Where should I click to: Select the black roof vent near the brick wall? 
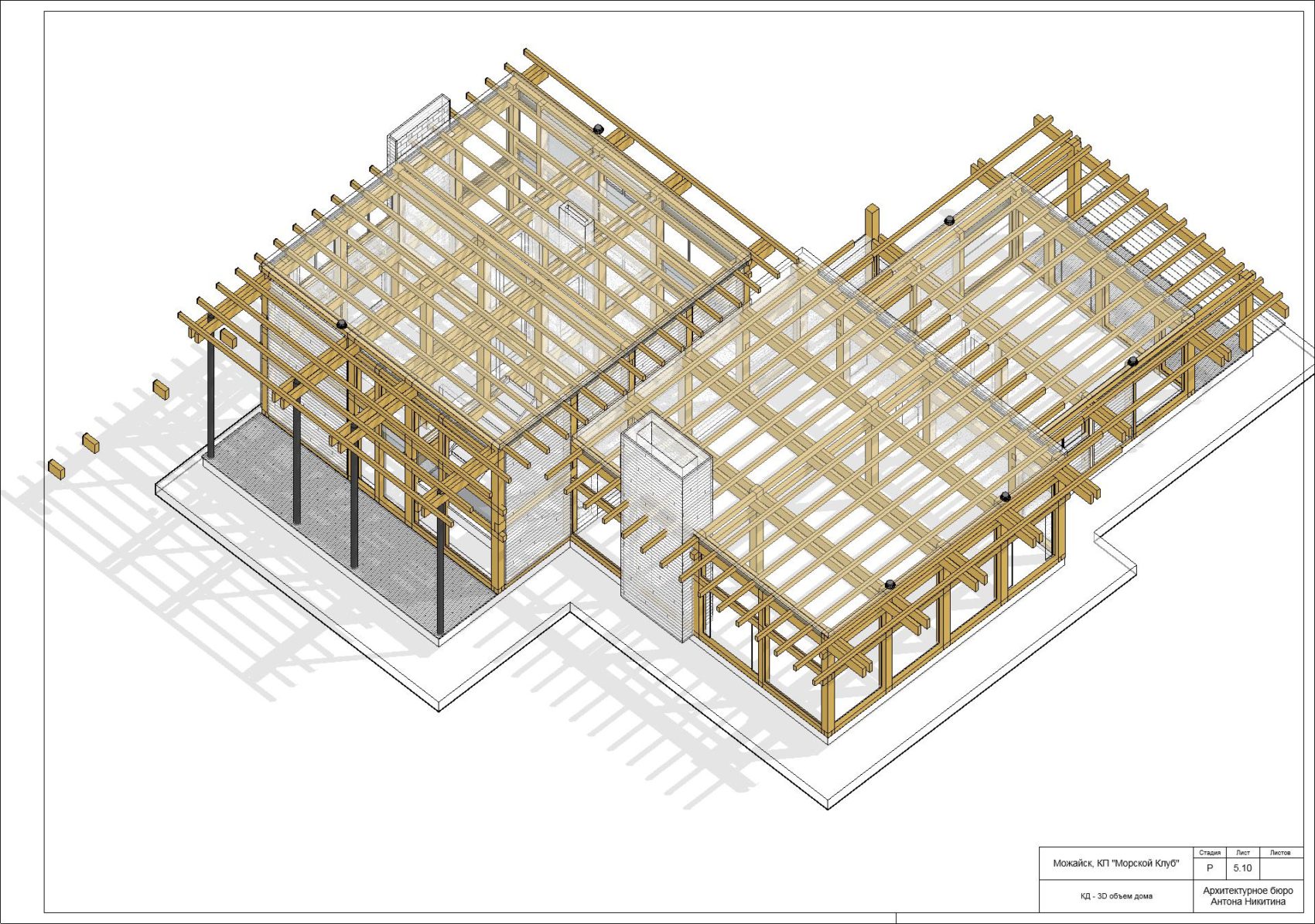point(598,128)
